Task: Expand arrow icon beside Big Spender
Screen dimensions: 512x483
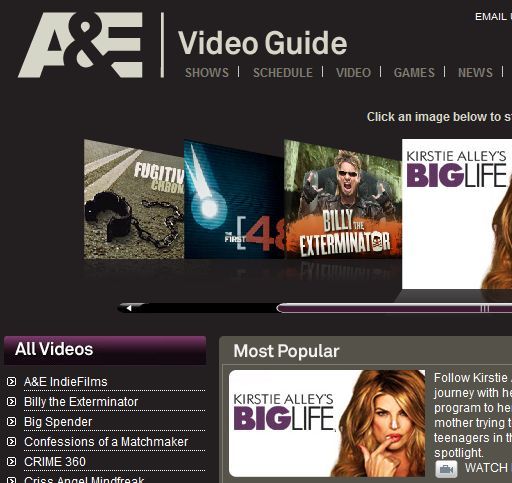Action: 11,422
